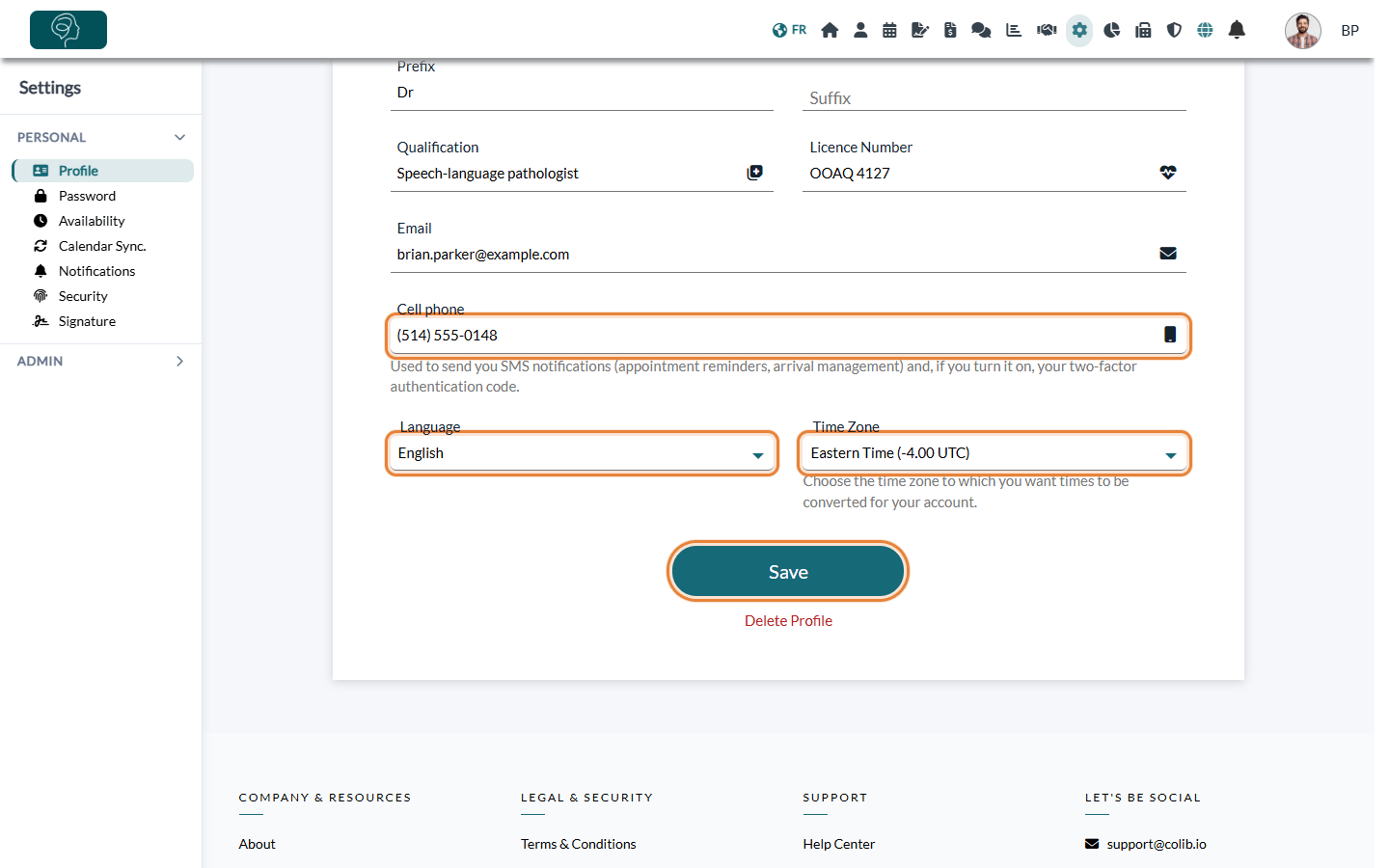Click the app logo in the header
The width and height of the screenshot is (1389, 868).
[68, 30]
